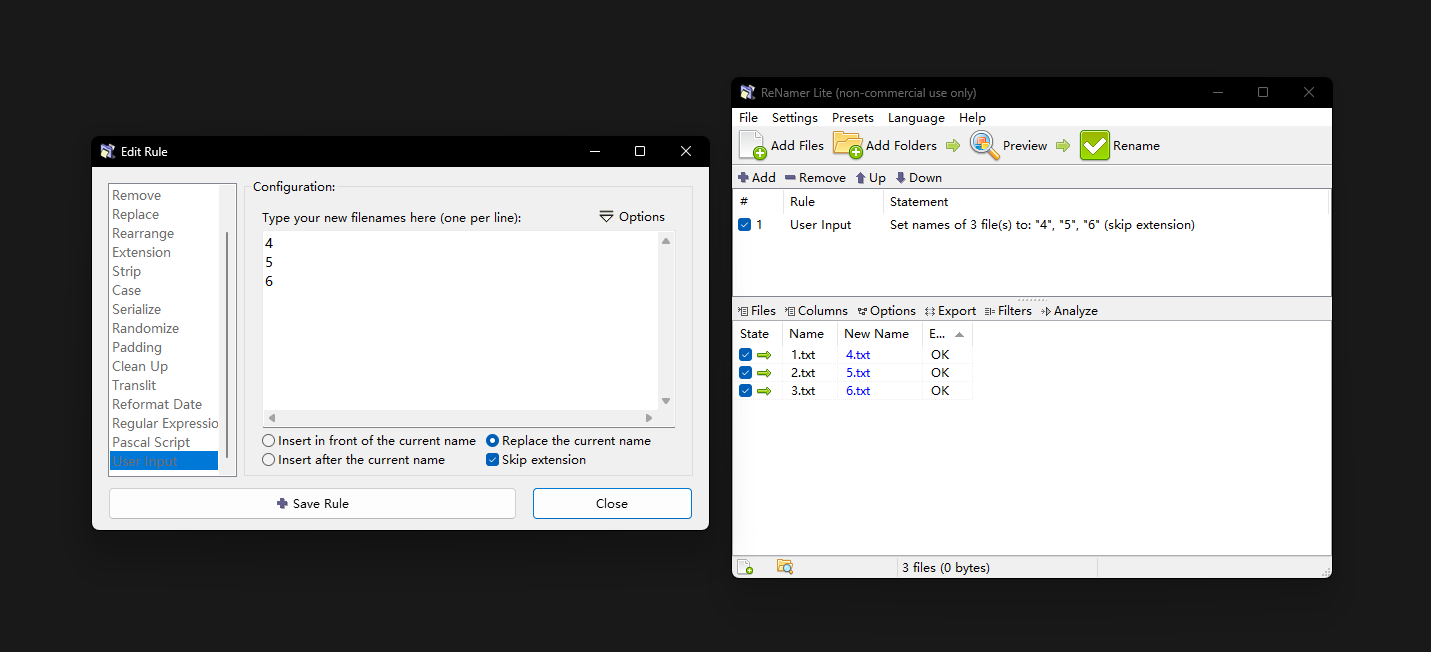This screenshot has height=652, width=1431.
Task: Click the Add Files toolbar icon
Action: tap(753, 145)
